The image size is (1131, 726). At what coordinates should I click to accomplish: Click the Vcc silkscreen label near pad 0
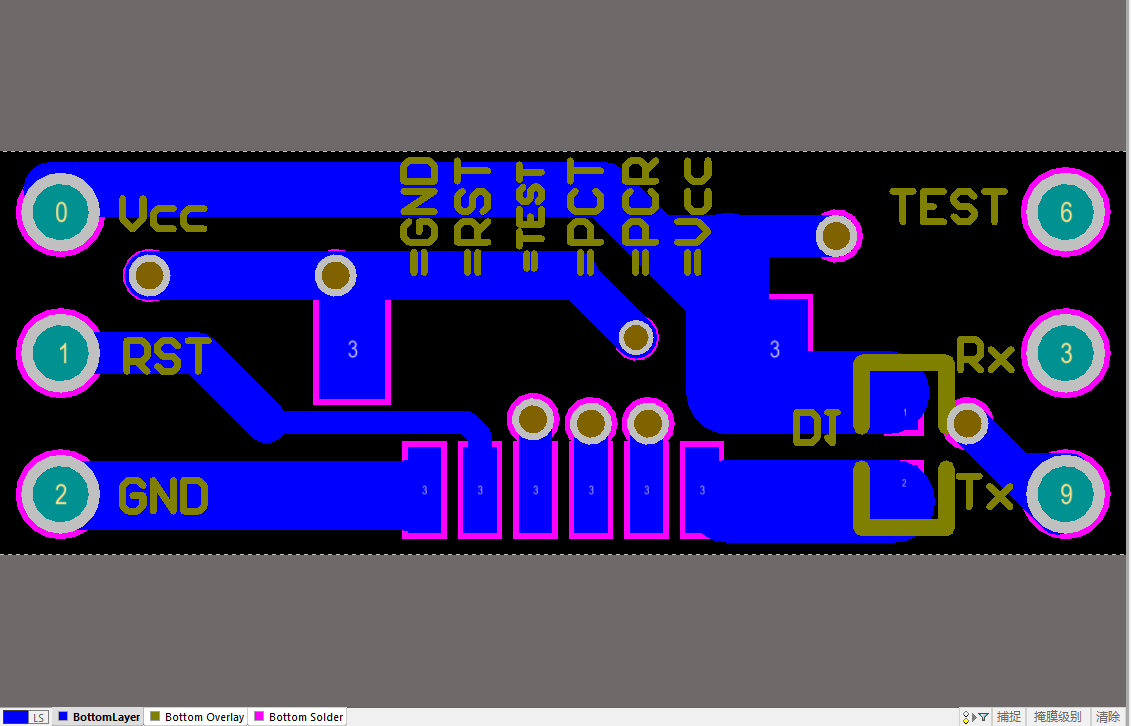[x=162, y=214]
